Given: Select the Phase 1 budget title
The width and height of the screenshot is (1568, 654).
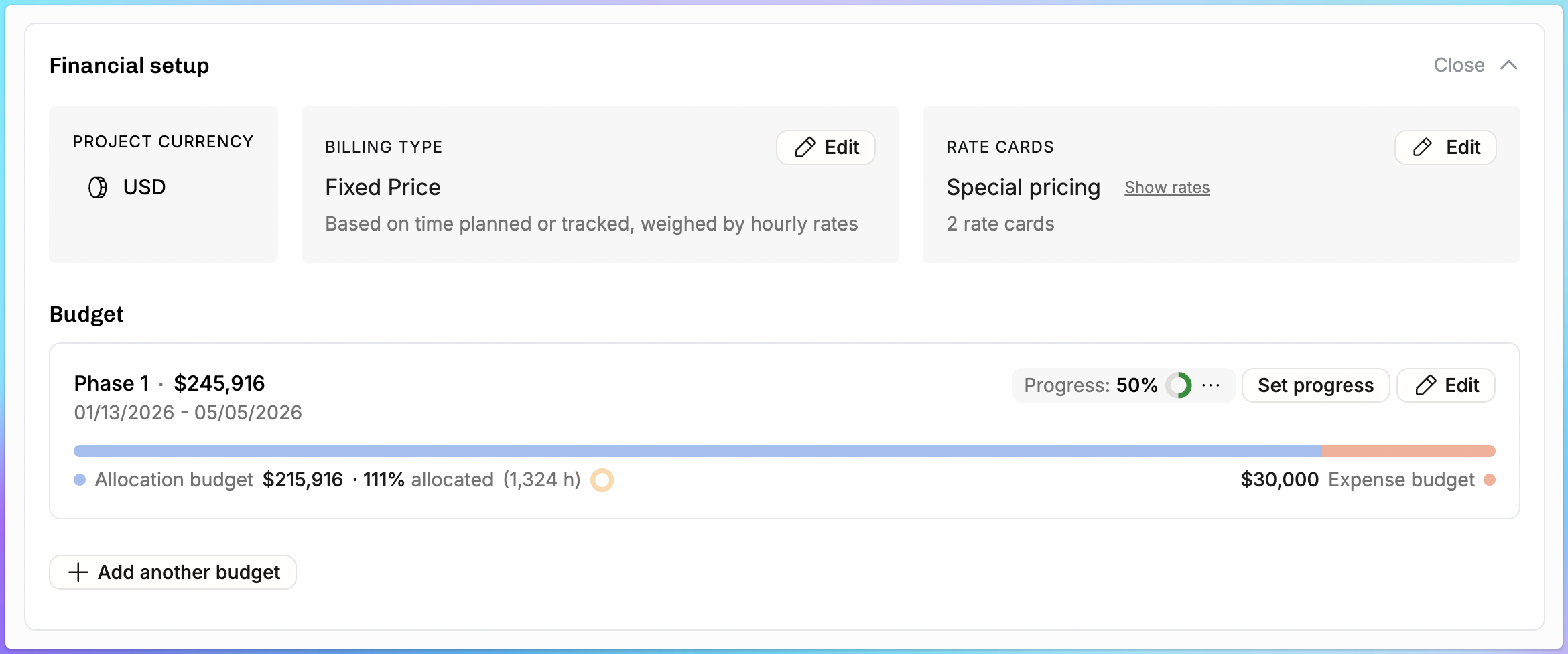Looking at the screenshot, I should pyautogui.click(x=111, y=383).
